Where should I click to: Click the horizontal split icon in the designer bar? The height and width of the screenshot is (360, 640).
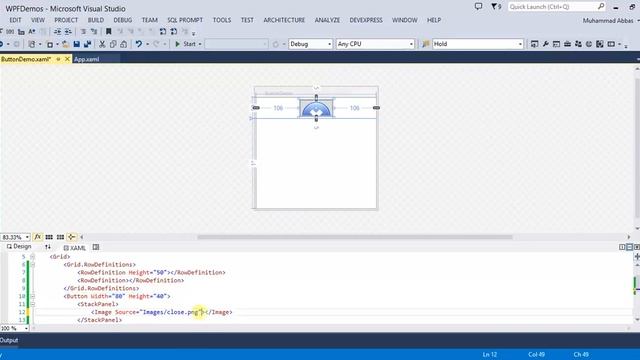pyautogui.click(x=629, y=247)
